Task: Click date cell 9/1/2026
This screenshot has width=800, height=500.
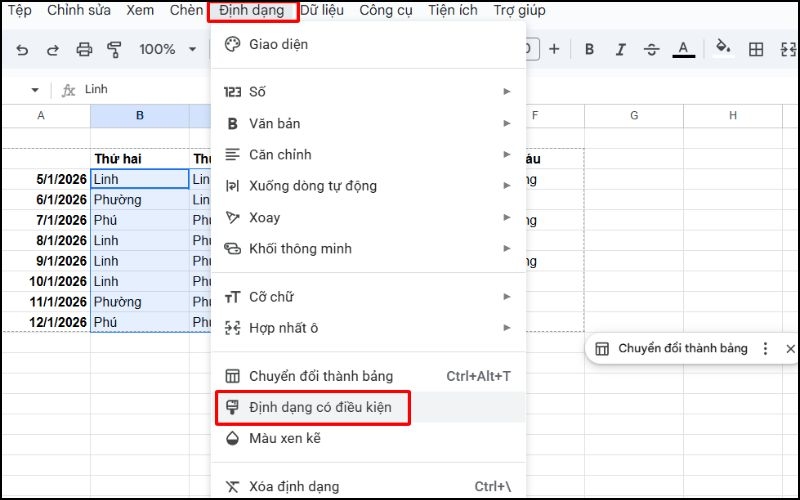Action: (46, 261)
